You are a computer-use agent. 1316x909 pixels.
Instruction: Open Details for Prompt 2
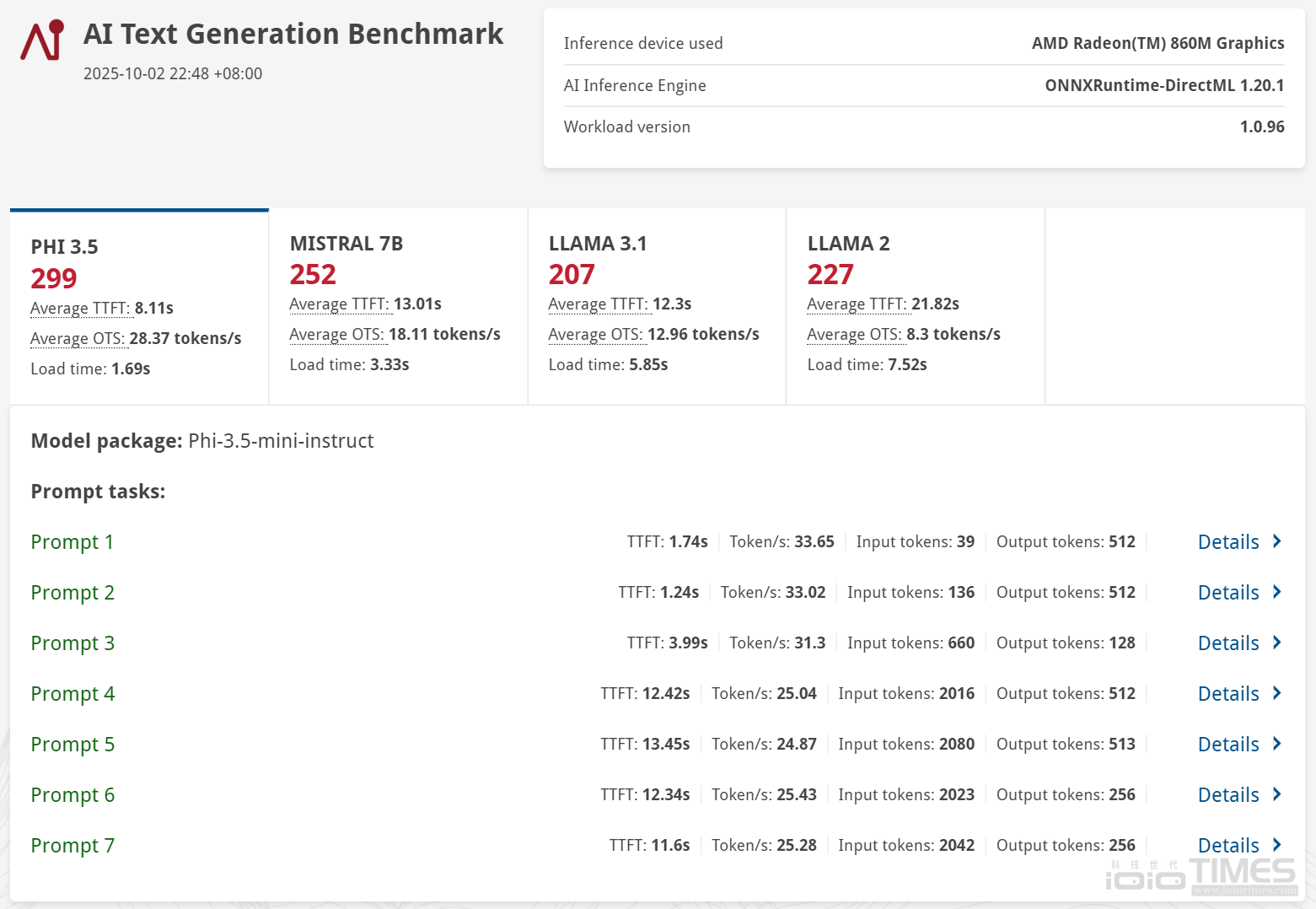pyautogui.click(x=1228, y=593)
